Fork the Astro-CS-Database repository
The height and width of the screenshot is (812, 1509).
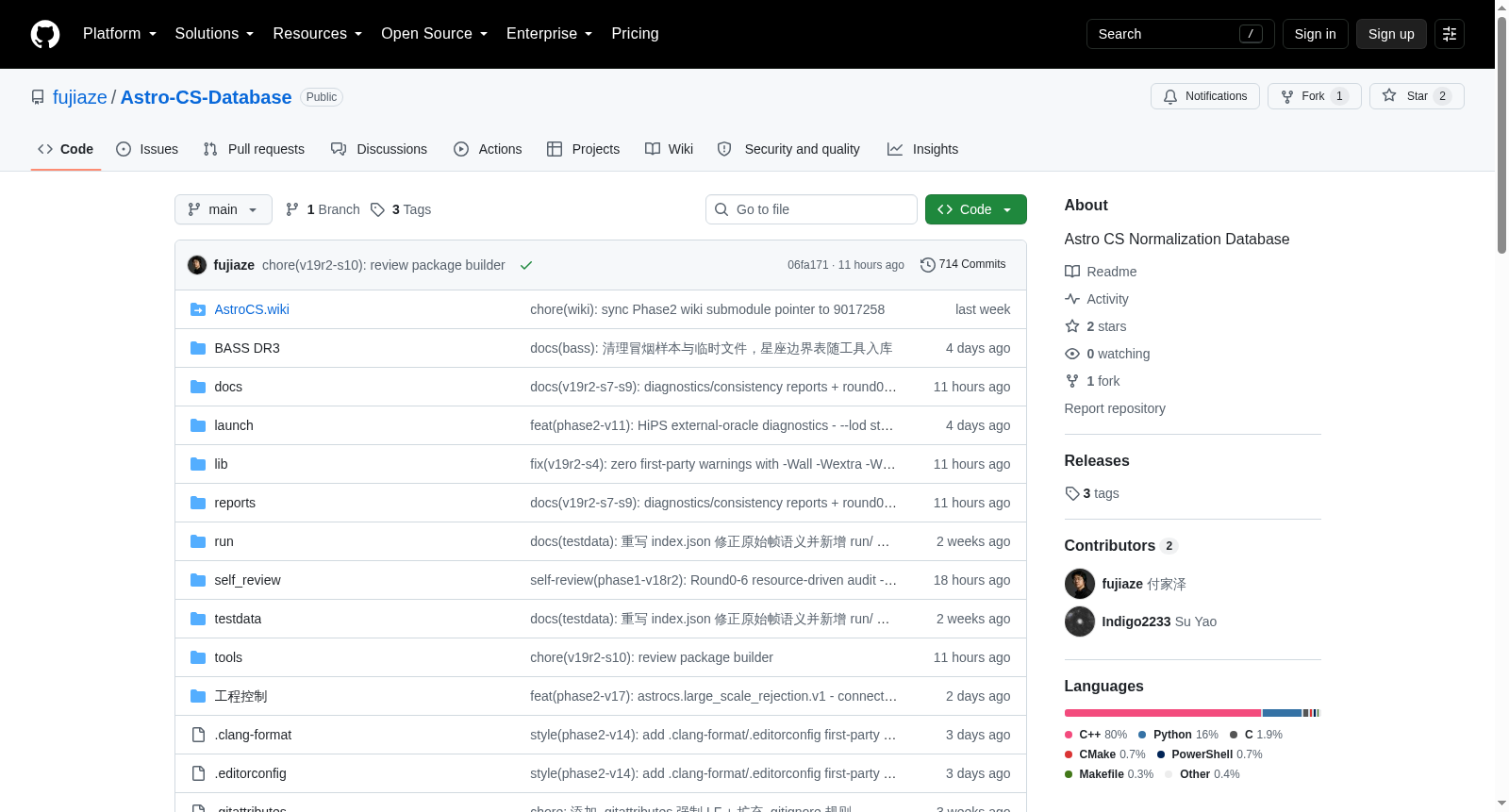1315,96
